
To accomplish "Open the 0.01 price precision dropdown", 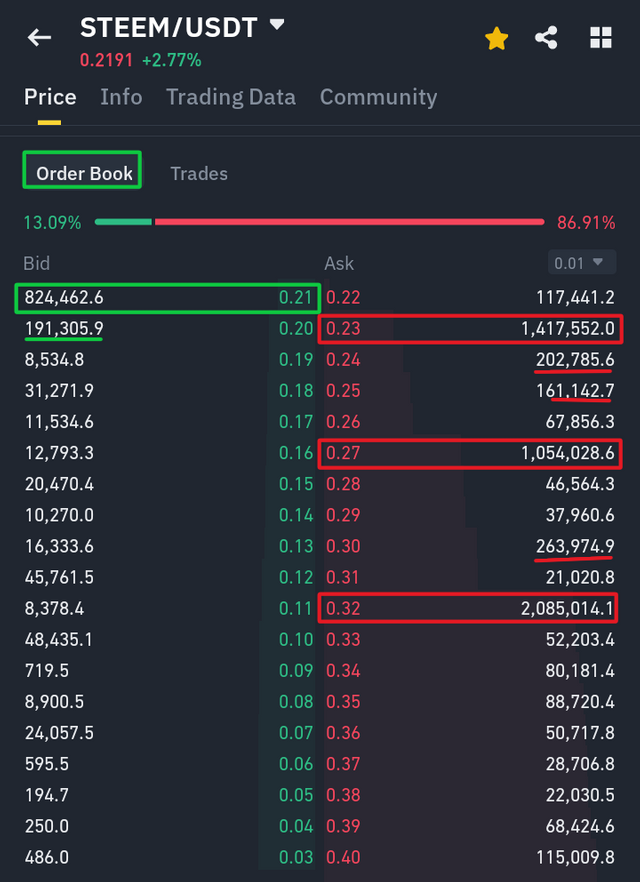I will tap(582, 263).
